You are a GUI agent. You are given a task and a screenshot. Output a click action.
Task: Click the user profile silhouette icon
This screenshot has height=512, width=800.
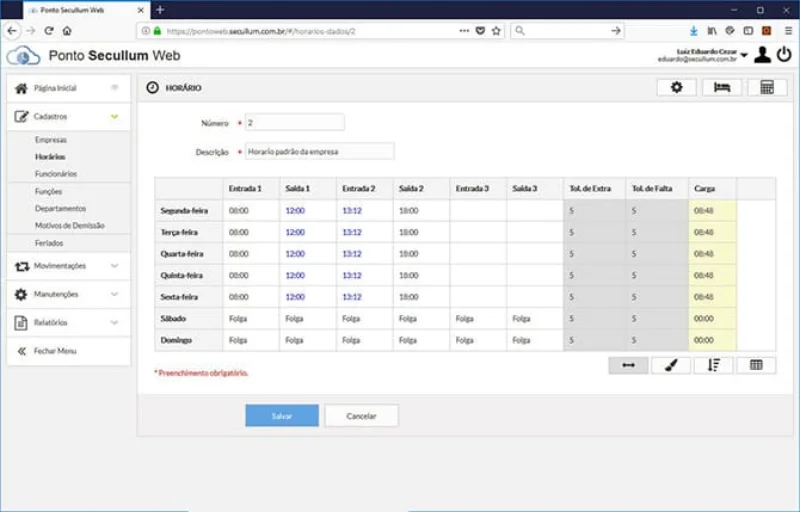pos(762,54)
